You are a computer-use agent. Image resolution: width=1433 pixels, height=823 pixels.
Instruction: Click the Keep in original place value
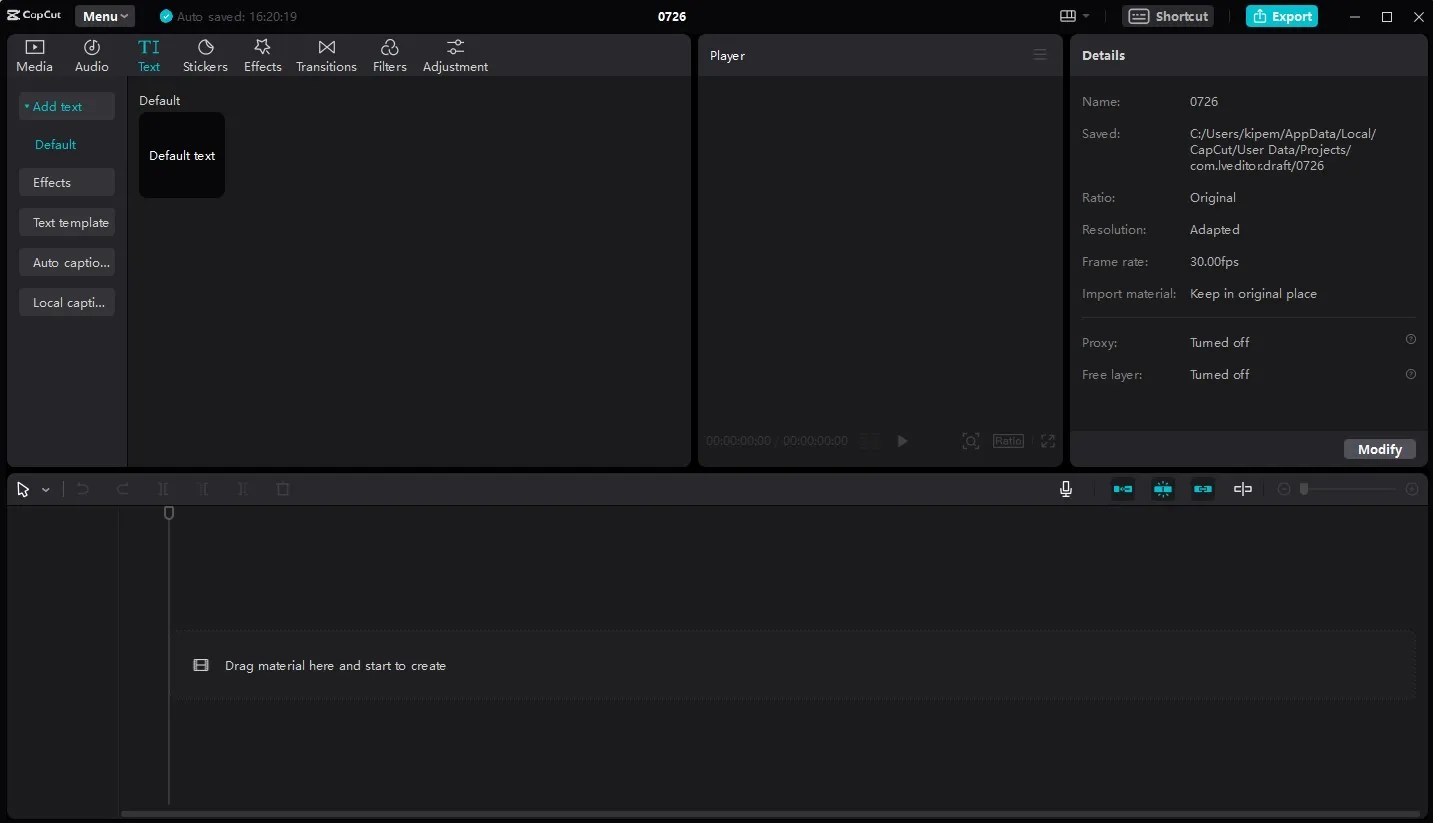[1253, 293]
